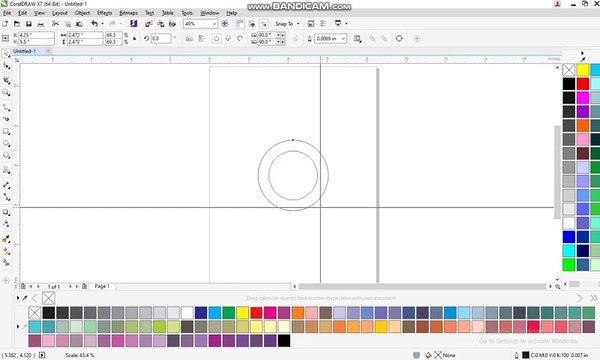Toggle Show Rulers button
This screenshot has height=360, width=600.
240,24
